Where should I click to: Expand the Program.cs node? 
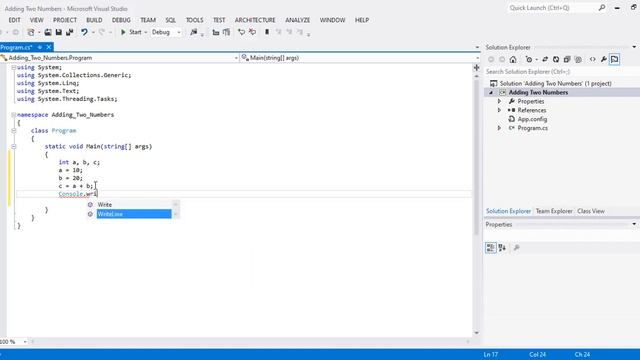pos(499,128)
